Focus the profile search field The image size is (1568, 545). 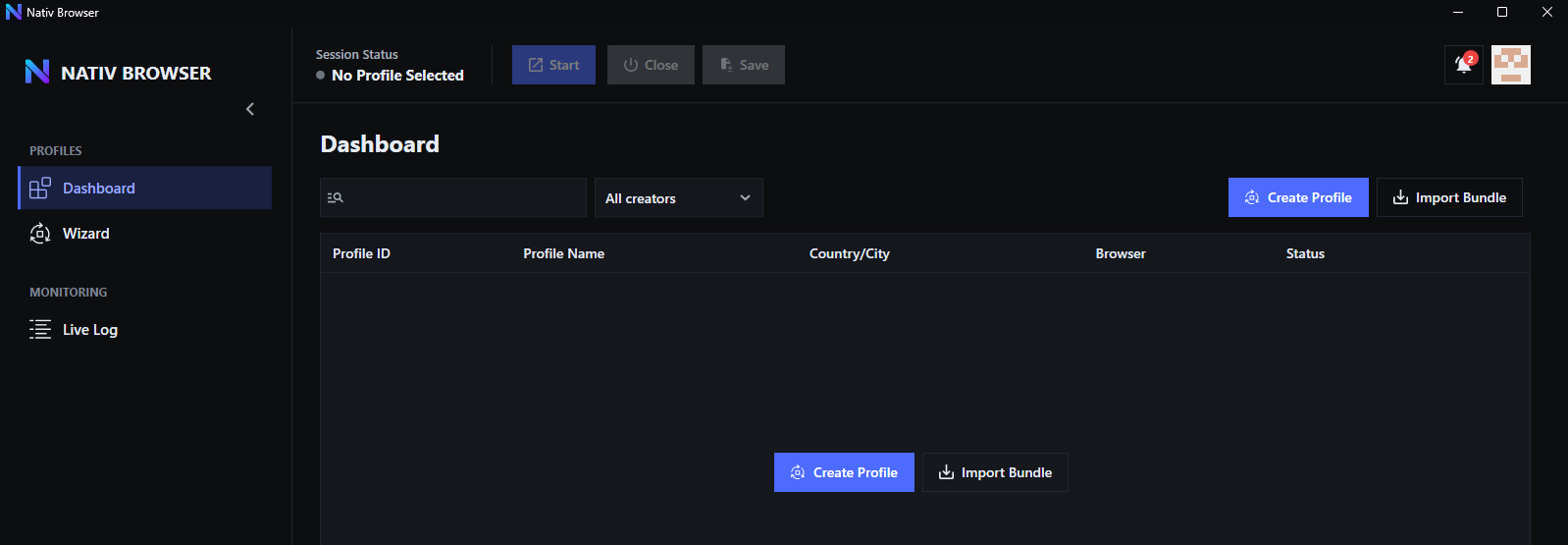[x=453, y=197]
